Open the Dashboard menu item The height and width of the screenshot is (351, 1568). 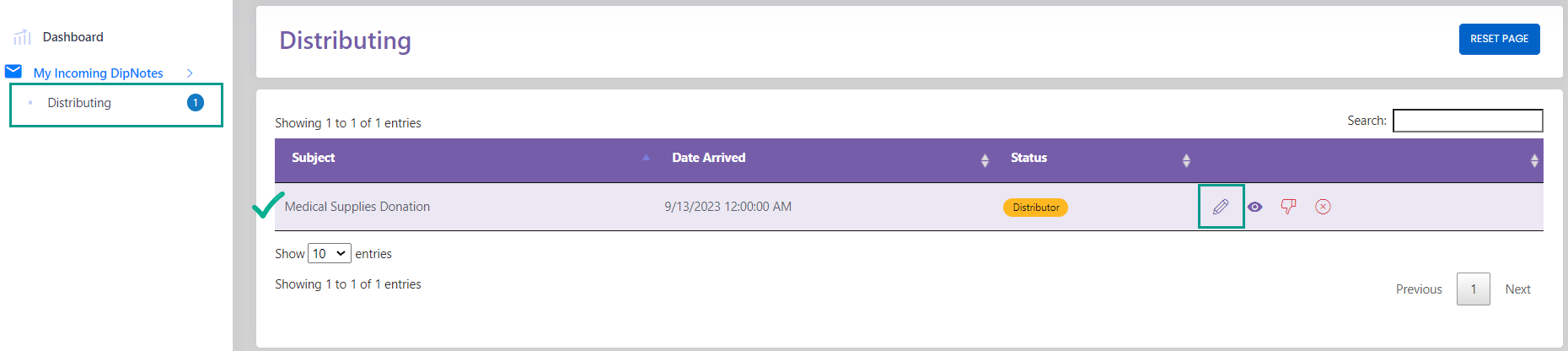click(73, 37)
